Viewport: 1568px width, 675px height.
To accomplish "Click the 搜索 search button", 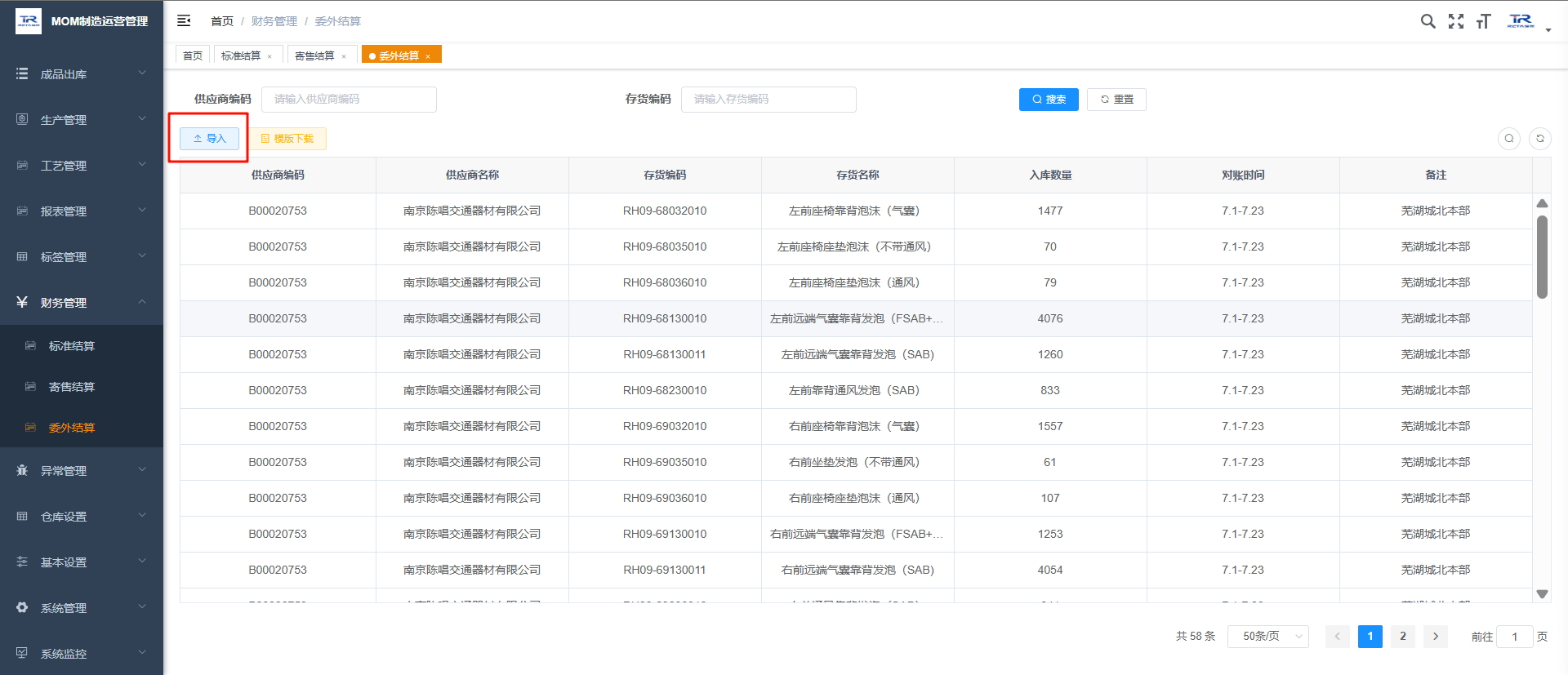I will [x=1049, y=100].
